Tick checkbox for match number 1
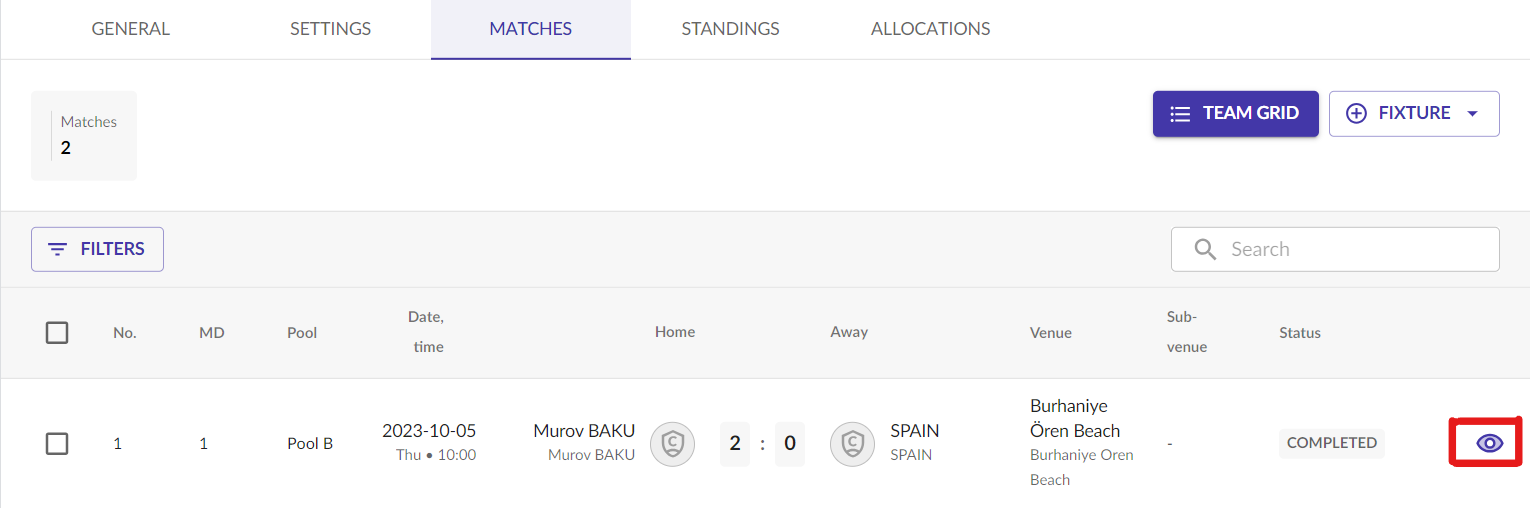The image size is (1530, 508). (57, 443)
